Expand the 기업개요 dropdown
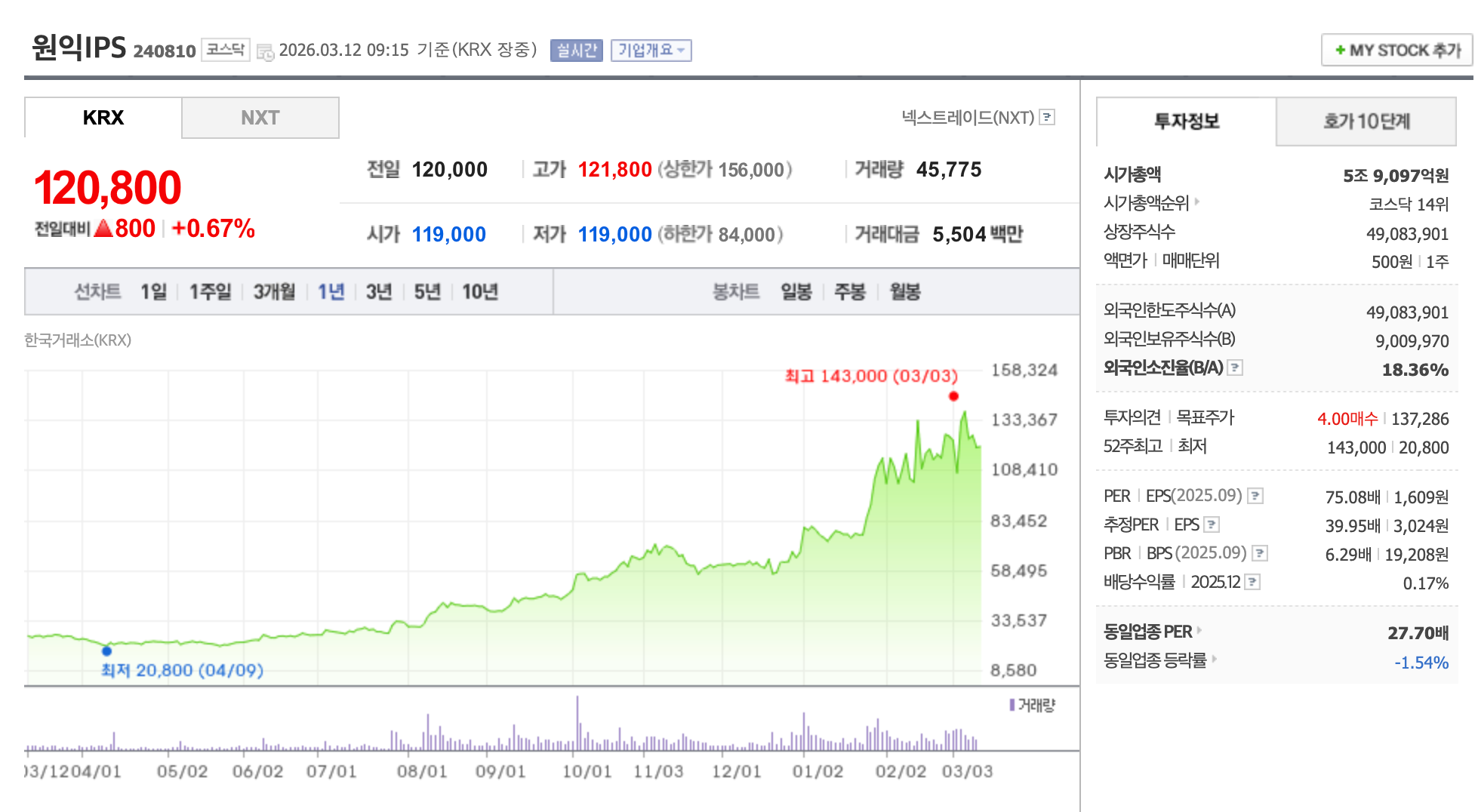This screenshot has width=1478, height=812. (x=651, y=50)
